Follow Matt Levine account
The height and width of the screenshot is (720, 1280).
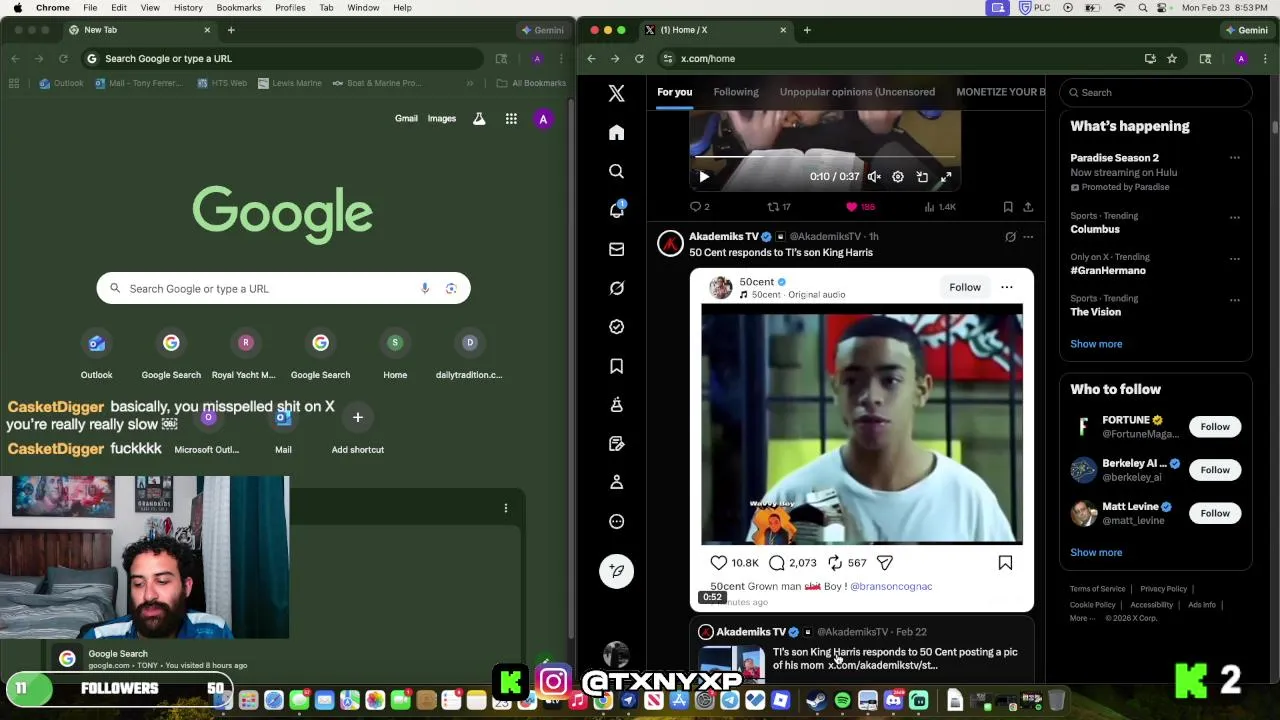pyautogui.click(x=1215, y=513)
